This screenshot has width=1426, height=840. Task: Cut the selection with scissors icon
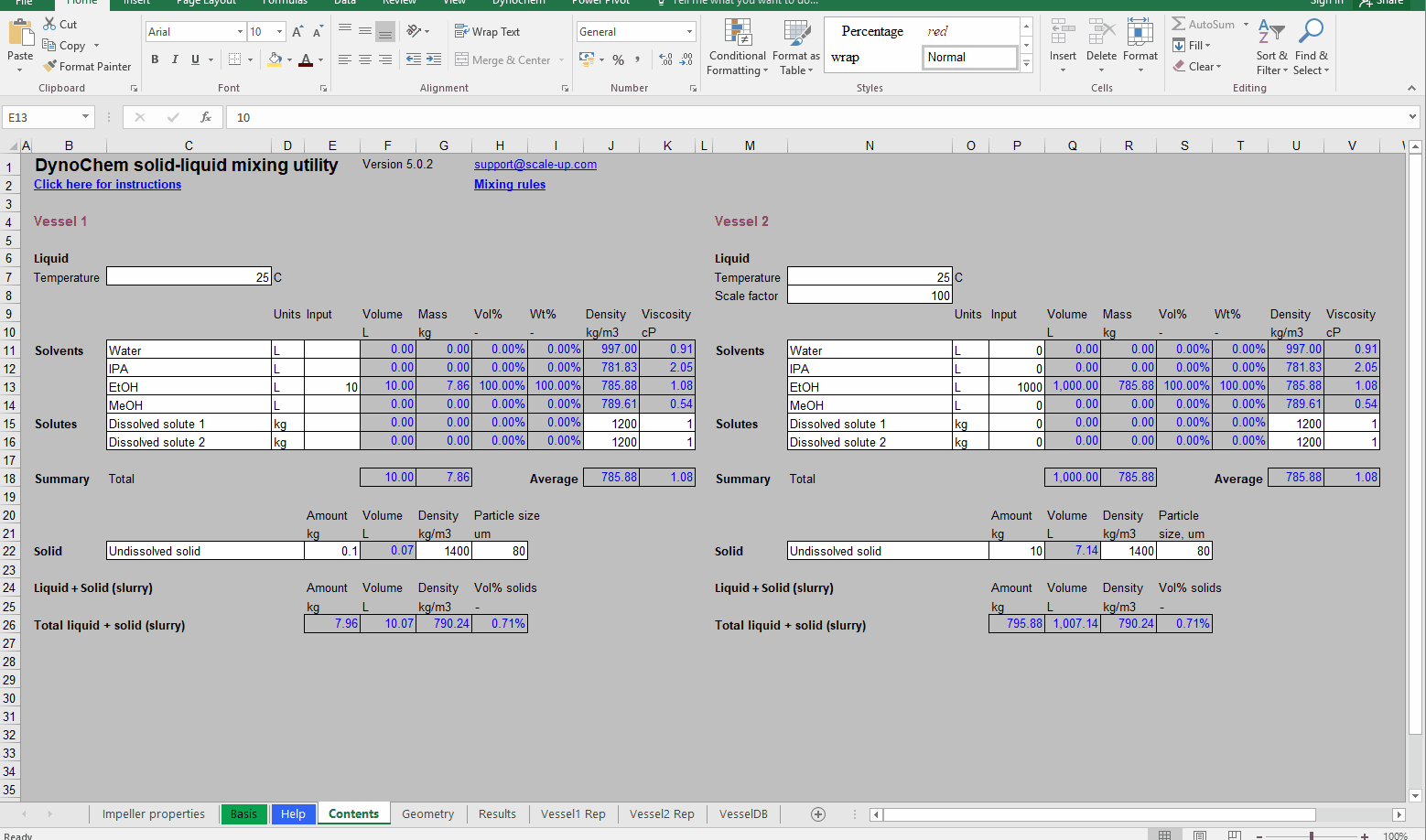60,25
